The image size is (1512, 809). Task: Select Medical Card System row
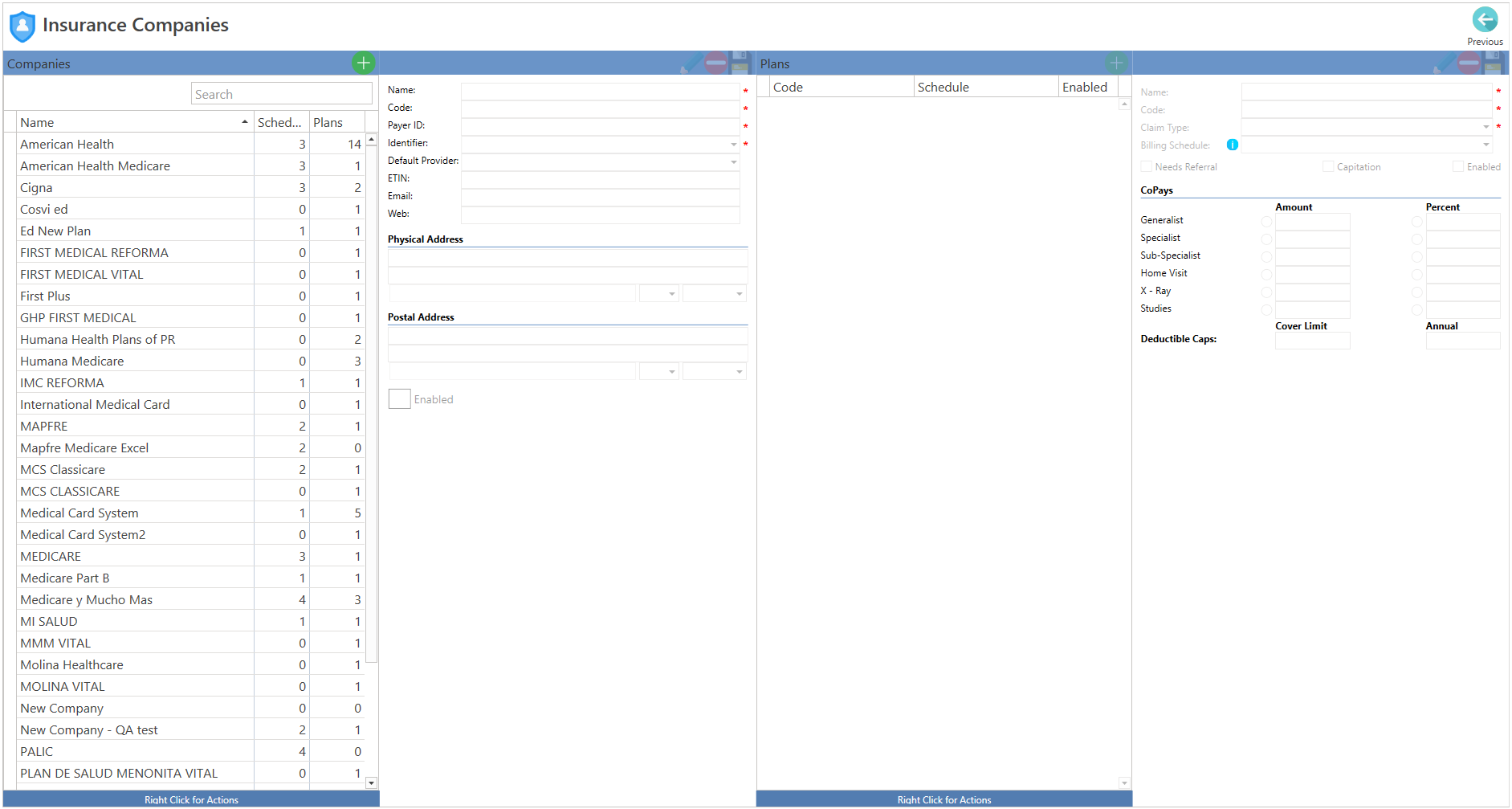click(191, 513)
